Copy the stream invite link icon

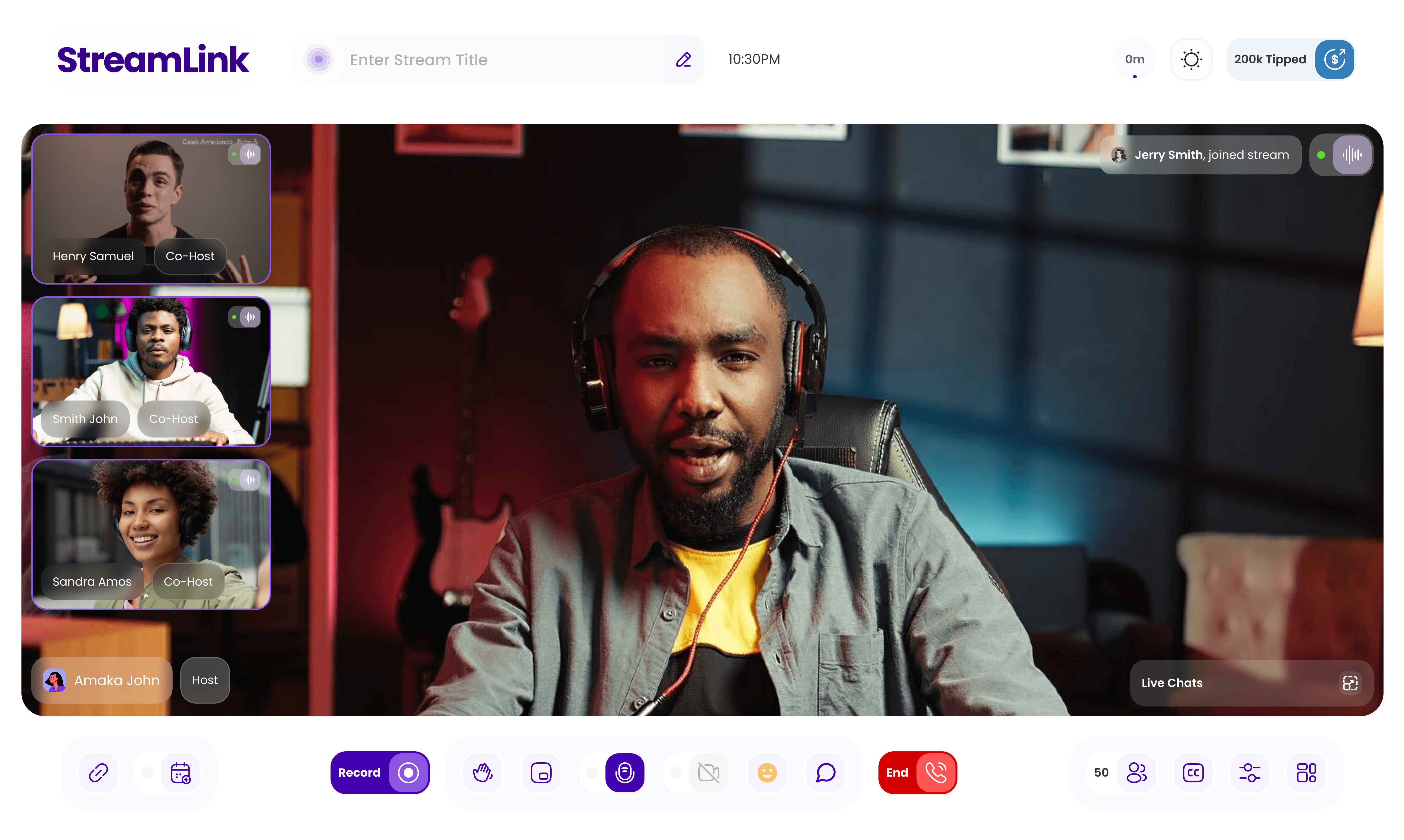98,773
